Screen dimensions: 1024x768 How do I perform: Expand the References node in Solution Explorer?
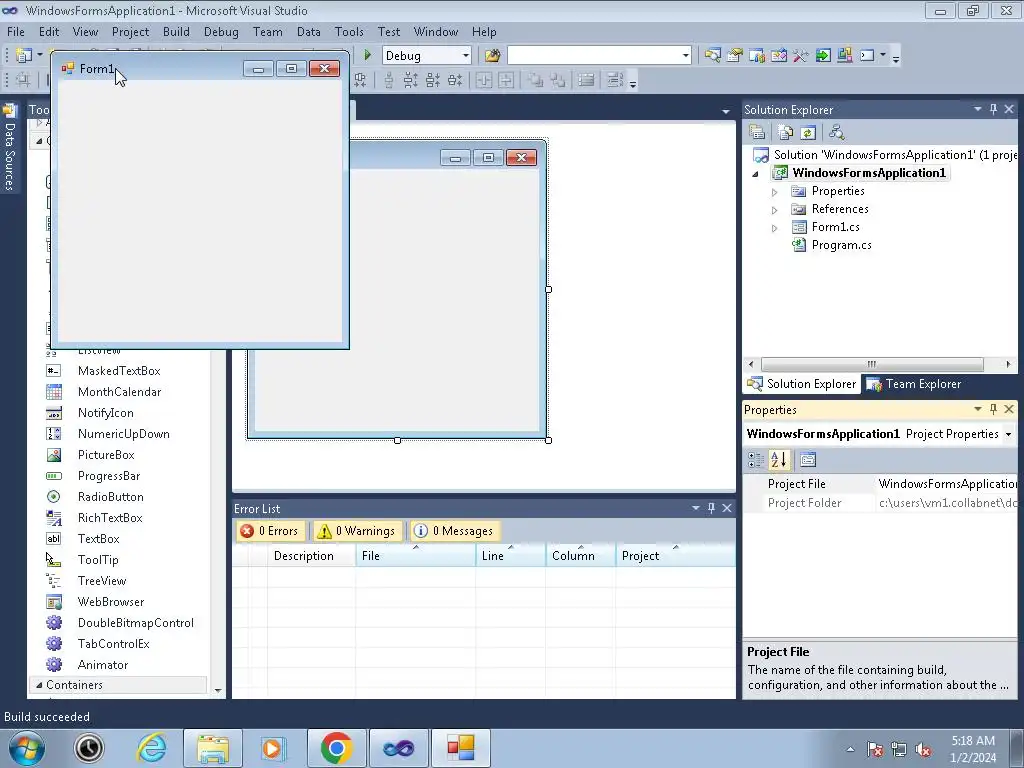pos(775,210)
